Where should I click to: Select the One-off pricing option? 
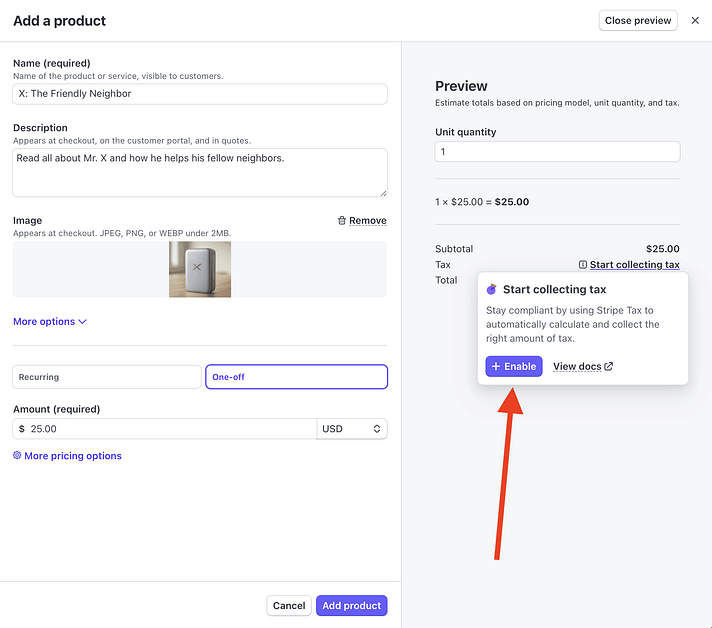pyautogui.click(x=296, y=377)
